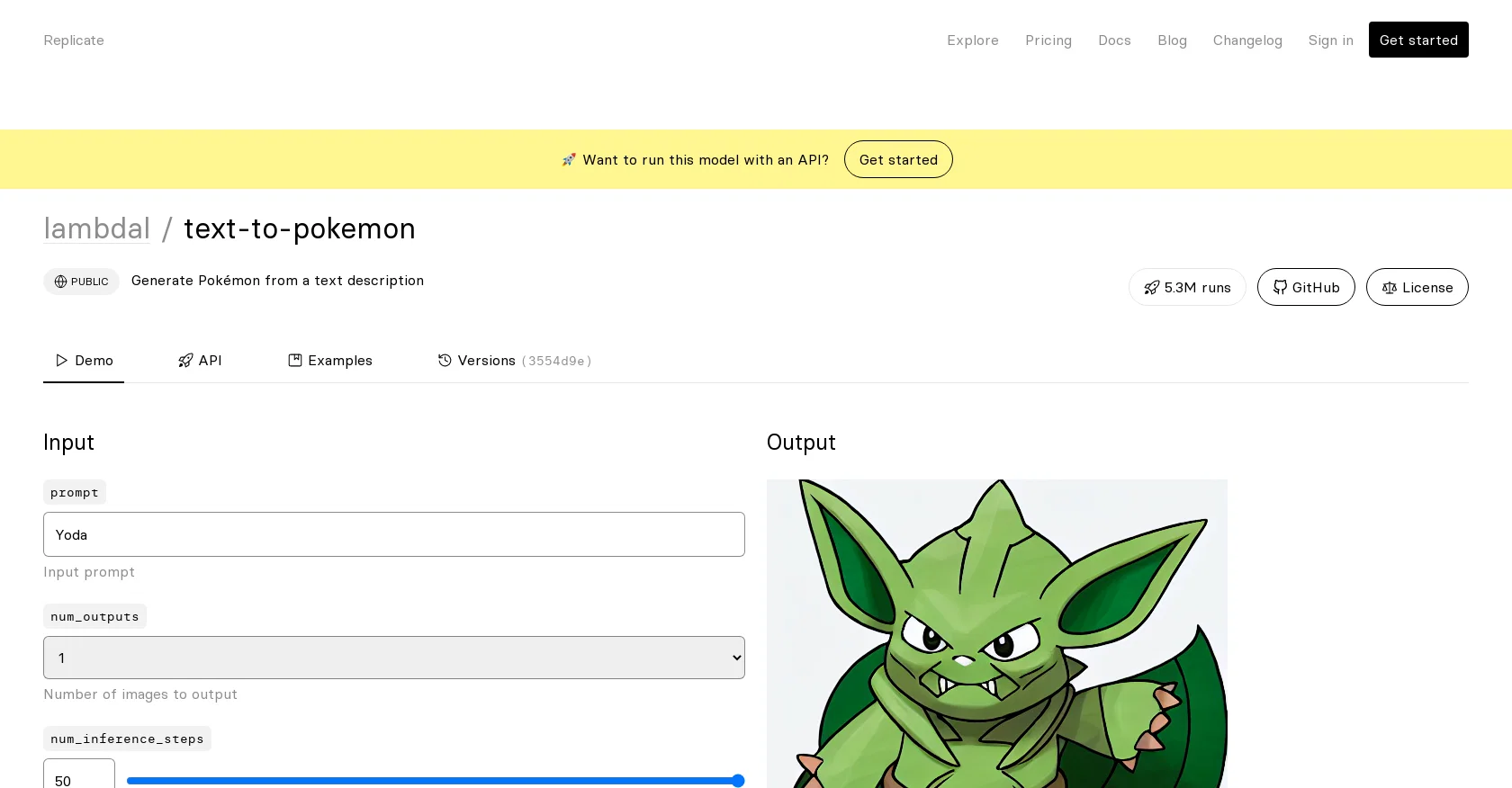Image resolution: width=1512 pixels, height=788 pixels.
Task: Visit the Blog link
Action: click(x=1172, y=40)
